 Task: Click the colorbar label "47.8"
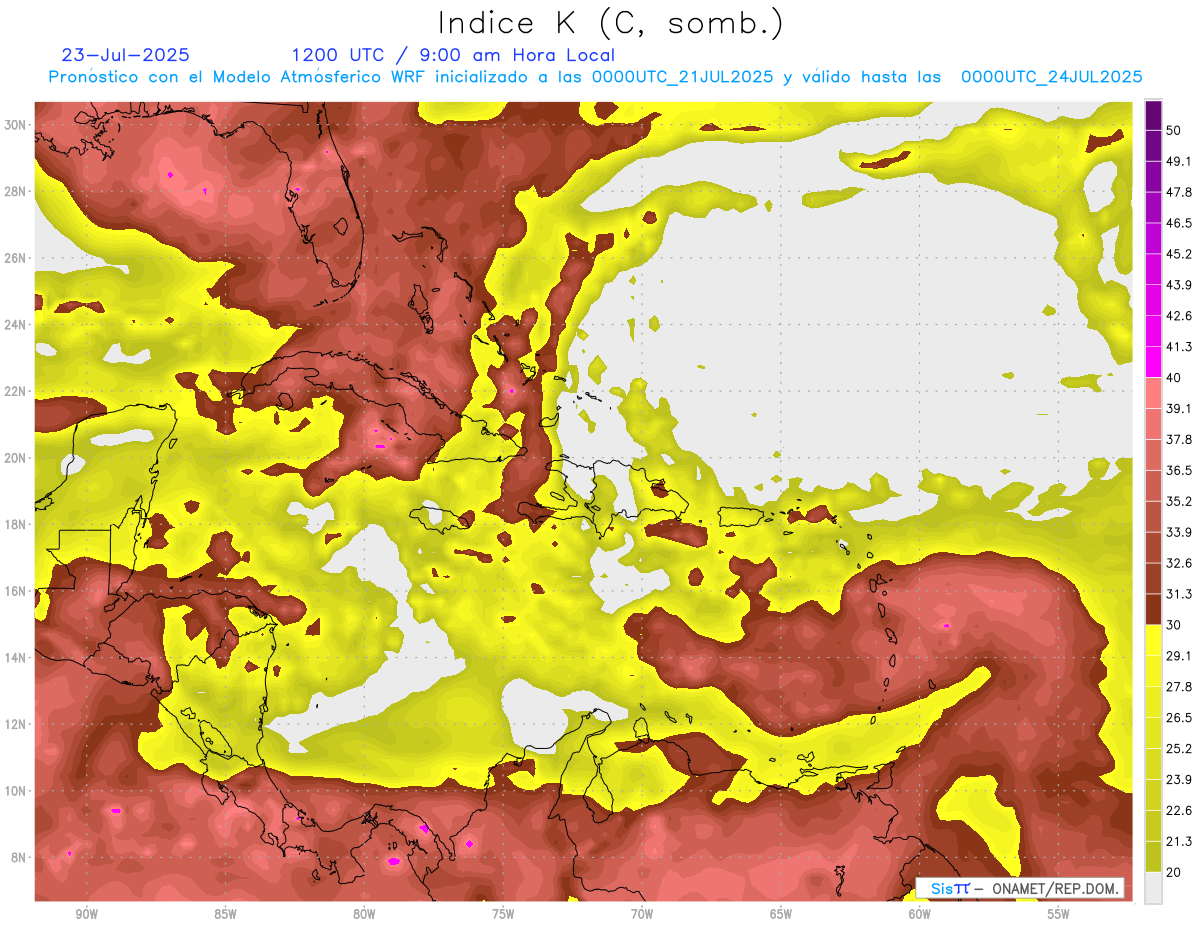1178,192
